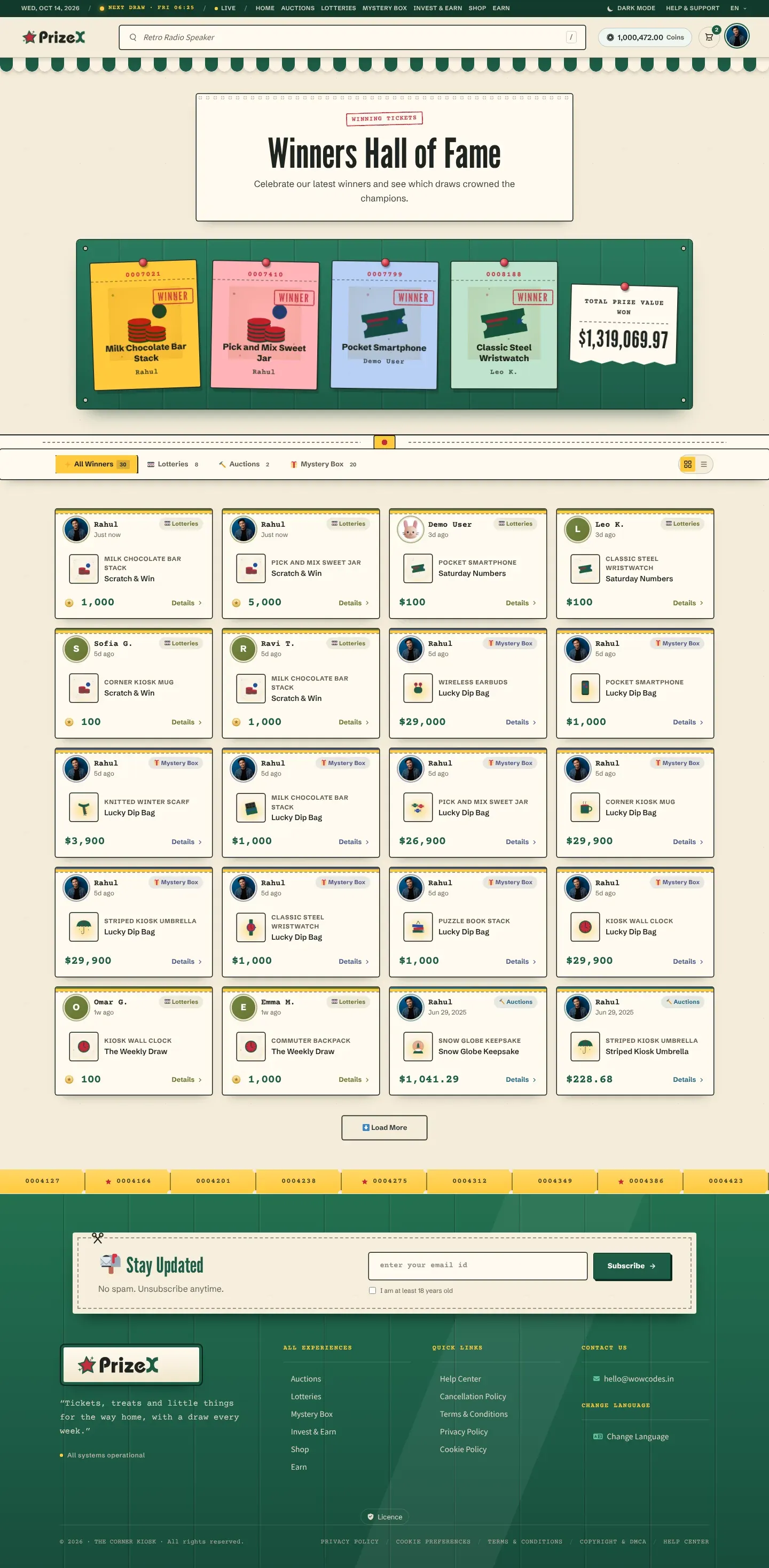
Task: Select the Mystery Box filter tab
Action: tap(323, 464)
